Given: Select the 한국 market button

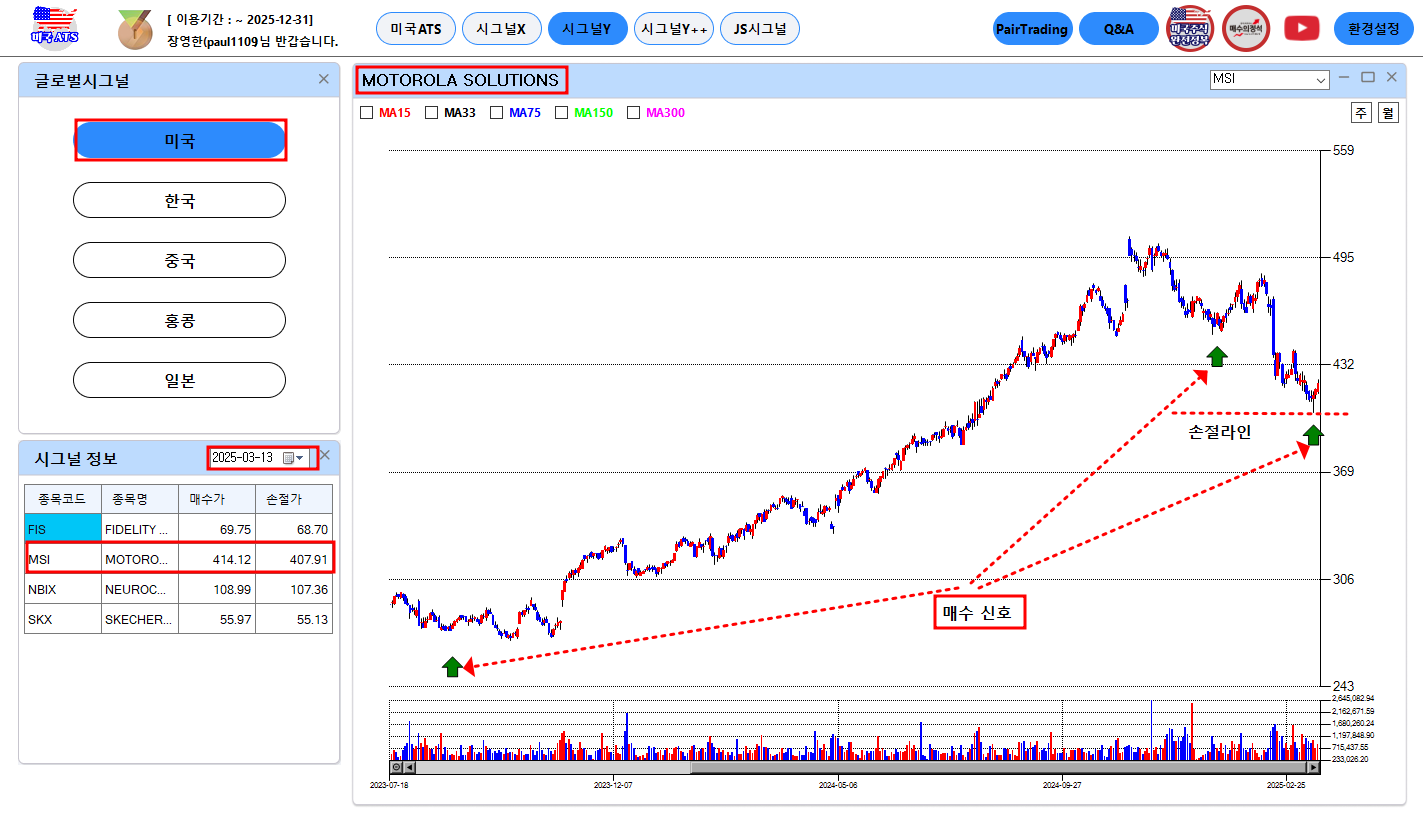Looking at the screenshot, I should pos(180,200).
